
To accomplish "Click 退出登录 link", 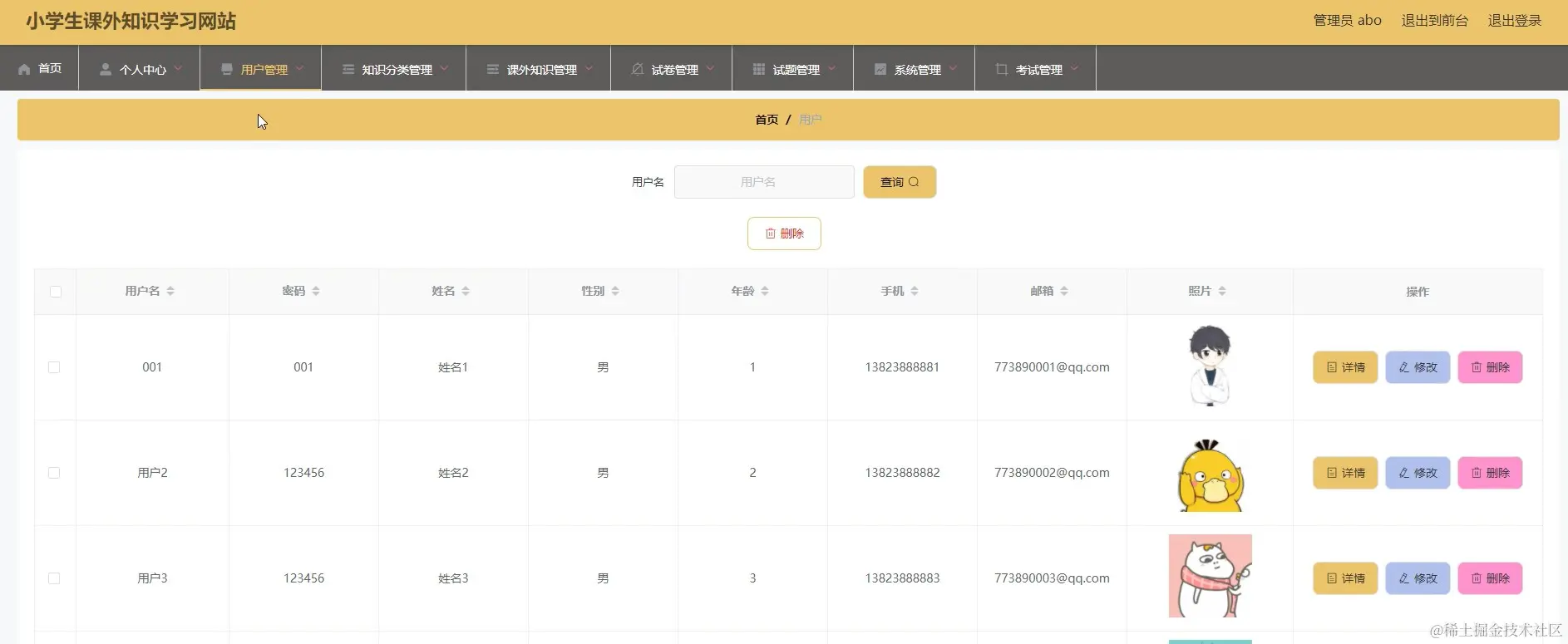I will (x=1514, y=21).
